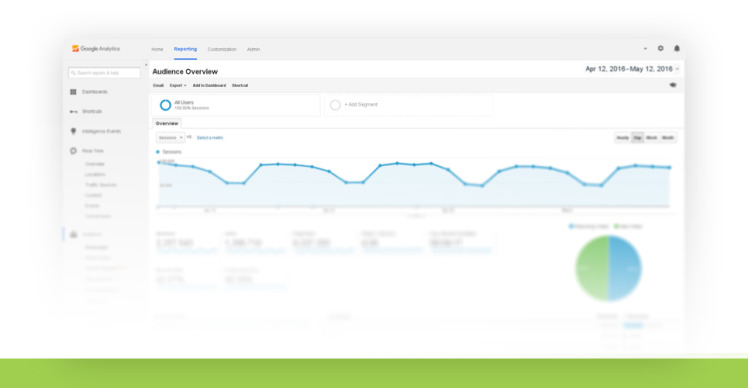The height and width of the screenshot is (388, 748).
Task: Open the notifications bell icon
Action: tap(676, 48)
